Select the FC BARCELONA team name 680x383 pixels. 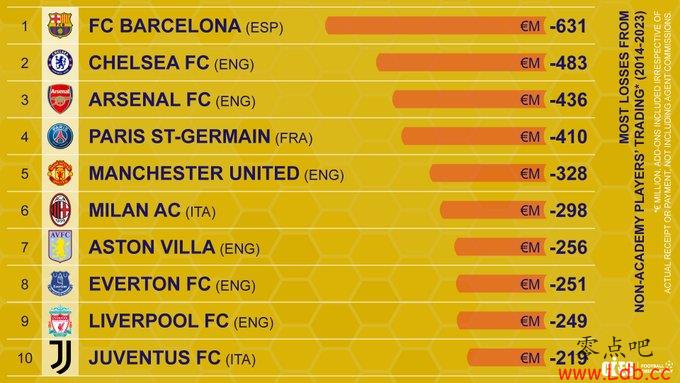coord(164,26)
